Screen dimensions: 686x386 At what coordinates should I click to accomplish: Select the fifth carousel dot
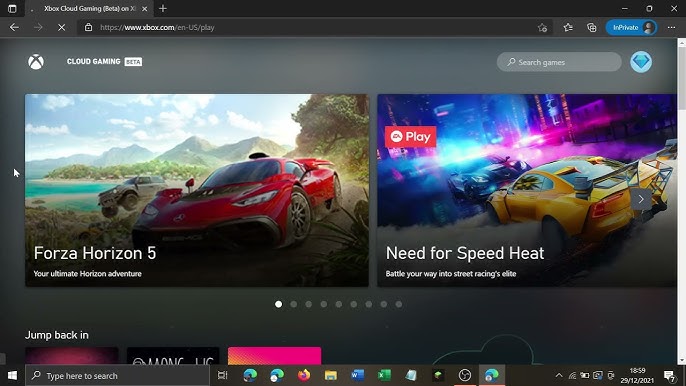(x=339, y=304)
